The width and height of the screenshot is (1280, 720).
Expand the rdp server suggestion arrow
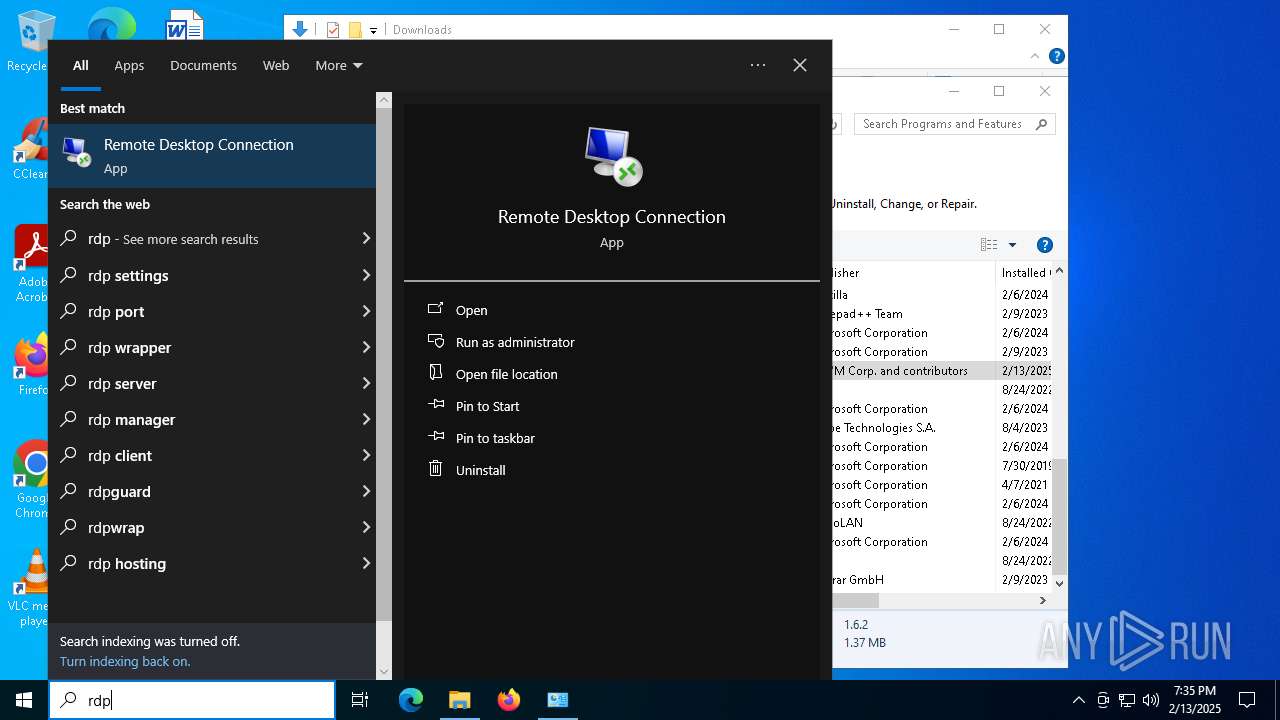coord(366,383)
